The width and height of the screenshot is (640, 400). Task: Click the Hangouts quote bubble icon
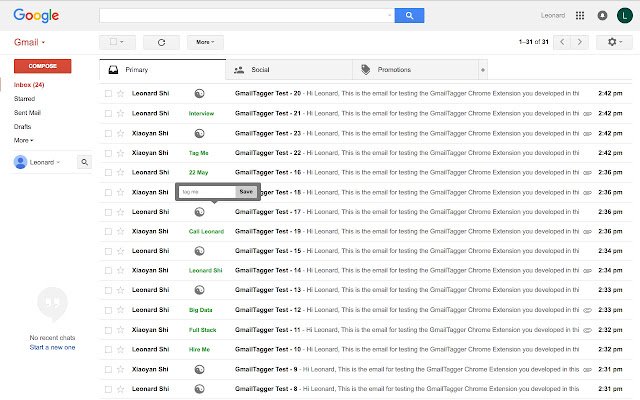pyautogui.click(x=52, y=303)
